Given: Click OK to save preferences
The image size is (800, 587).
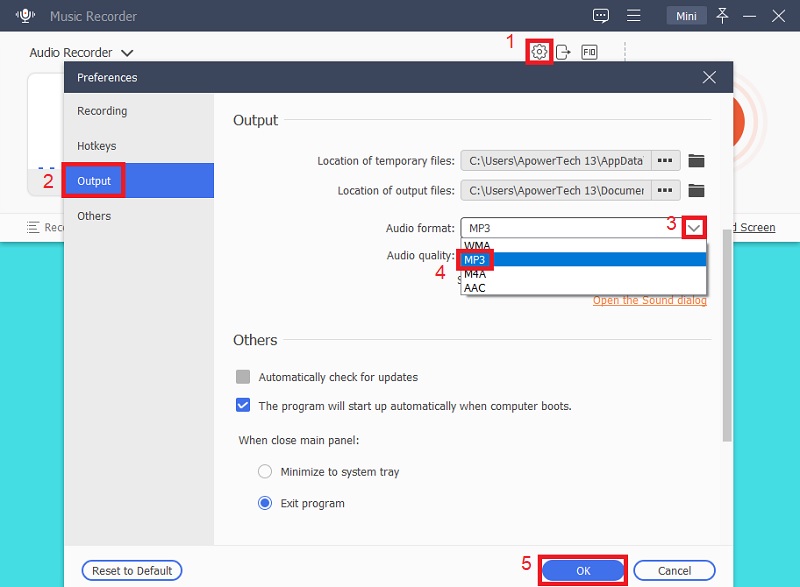Looking at the screenshot, I should pyautogui.click(x=583, y=571).
